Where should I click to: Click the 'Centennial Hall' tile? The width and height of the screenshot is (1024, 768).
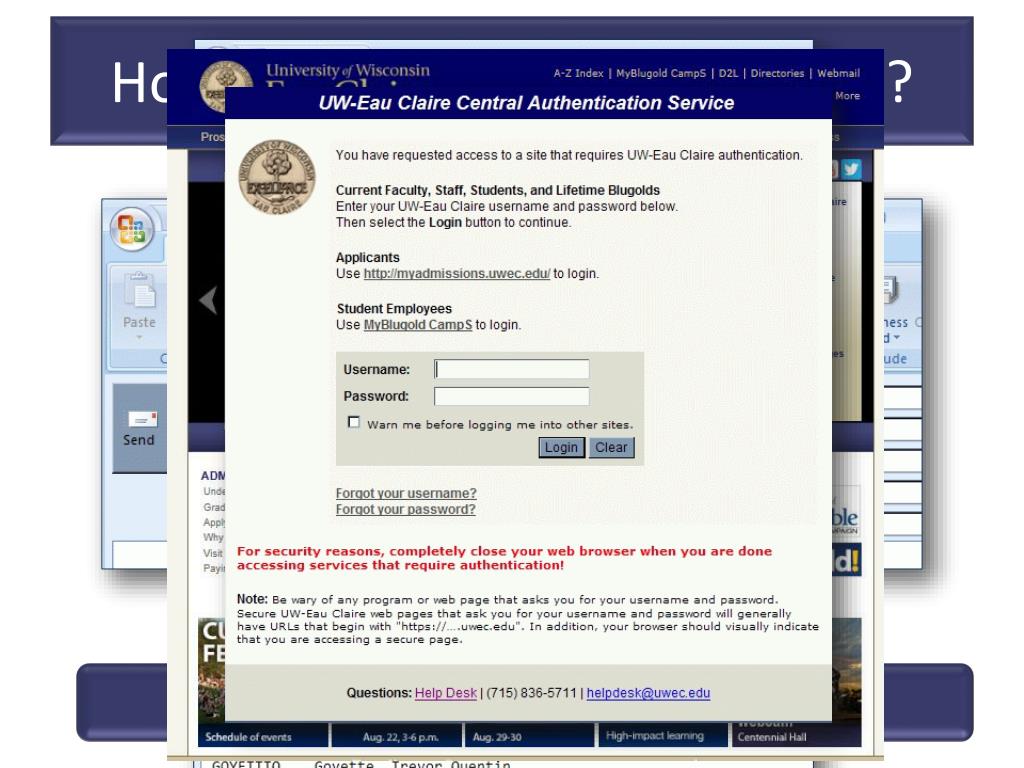click(797, 735)
